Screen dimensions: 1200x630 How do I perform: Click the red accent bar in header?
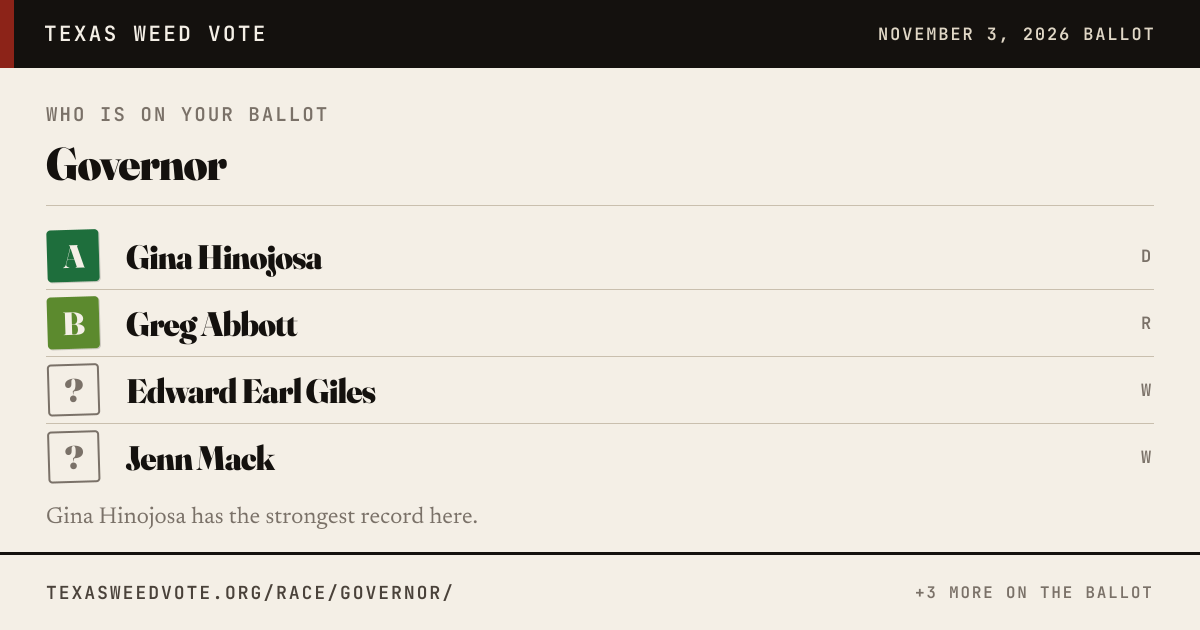(x=7, y=34)
